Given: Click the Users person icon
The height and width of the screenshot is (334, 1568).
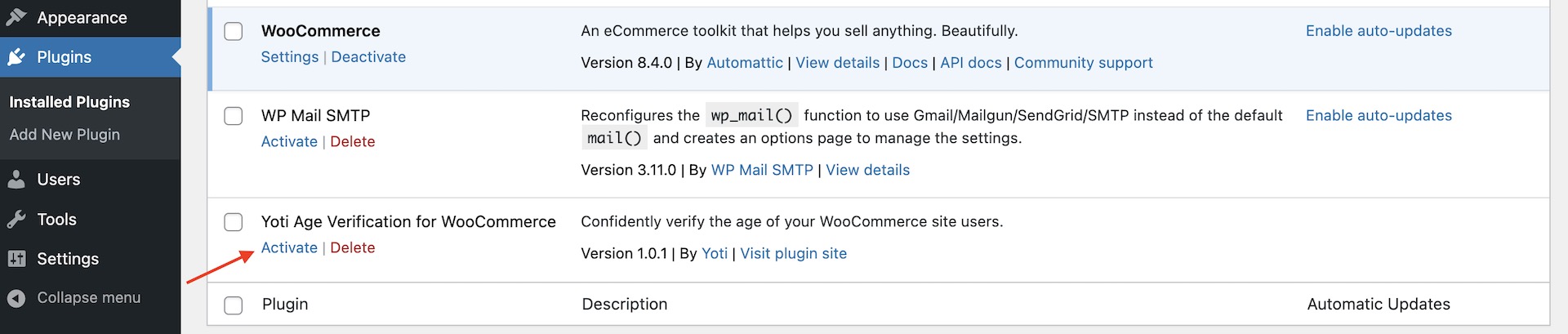Looking at the screenshot, I should (16, 180).
